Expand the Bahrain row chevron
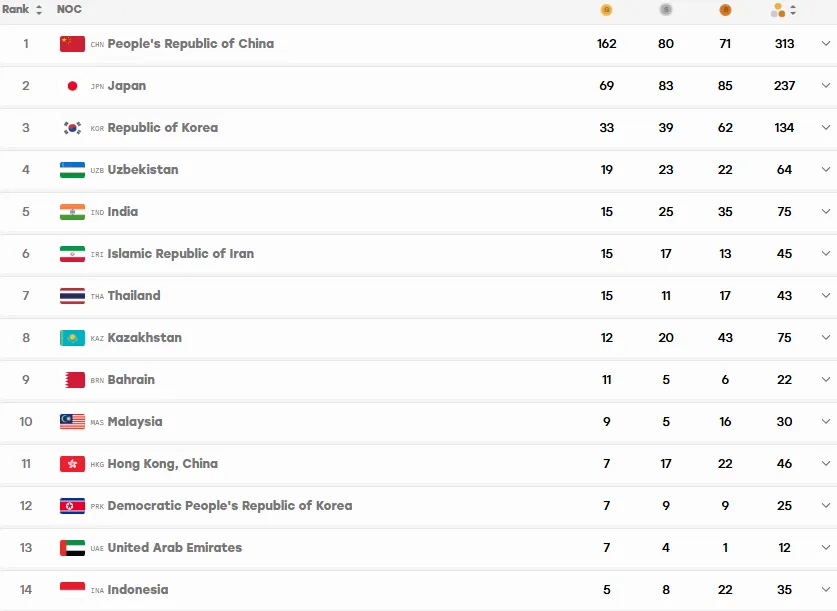The width and height of the screenshot is (837, 611). (x=825, y=379)
